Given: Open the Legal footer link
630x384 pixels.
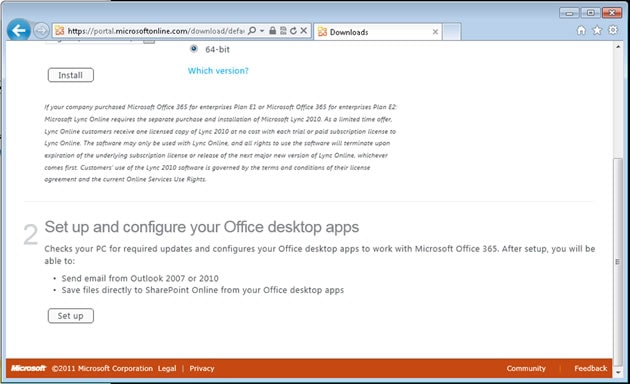Looking at the screenshot, I should pyautogui.click(x=167, y=368).
